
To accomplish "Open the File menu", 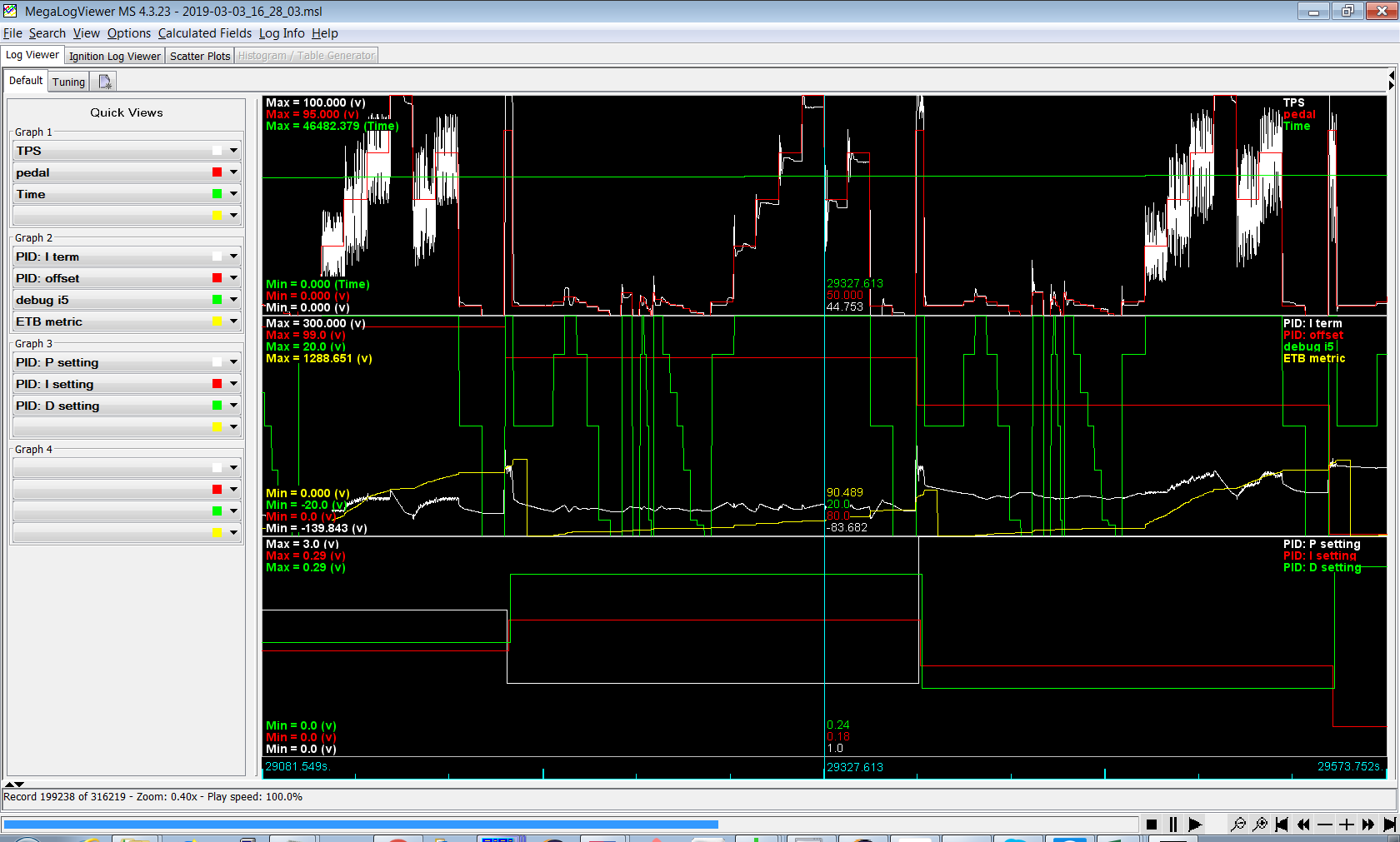I will pos(12,33).
